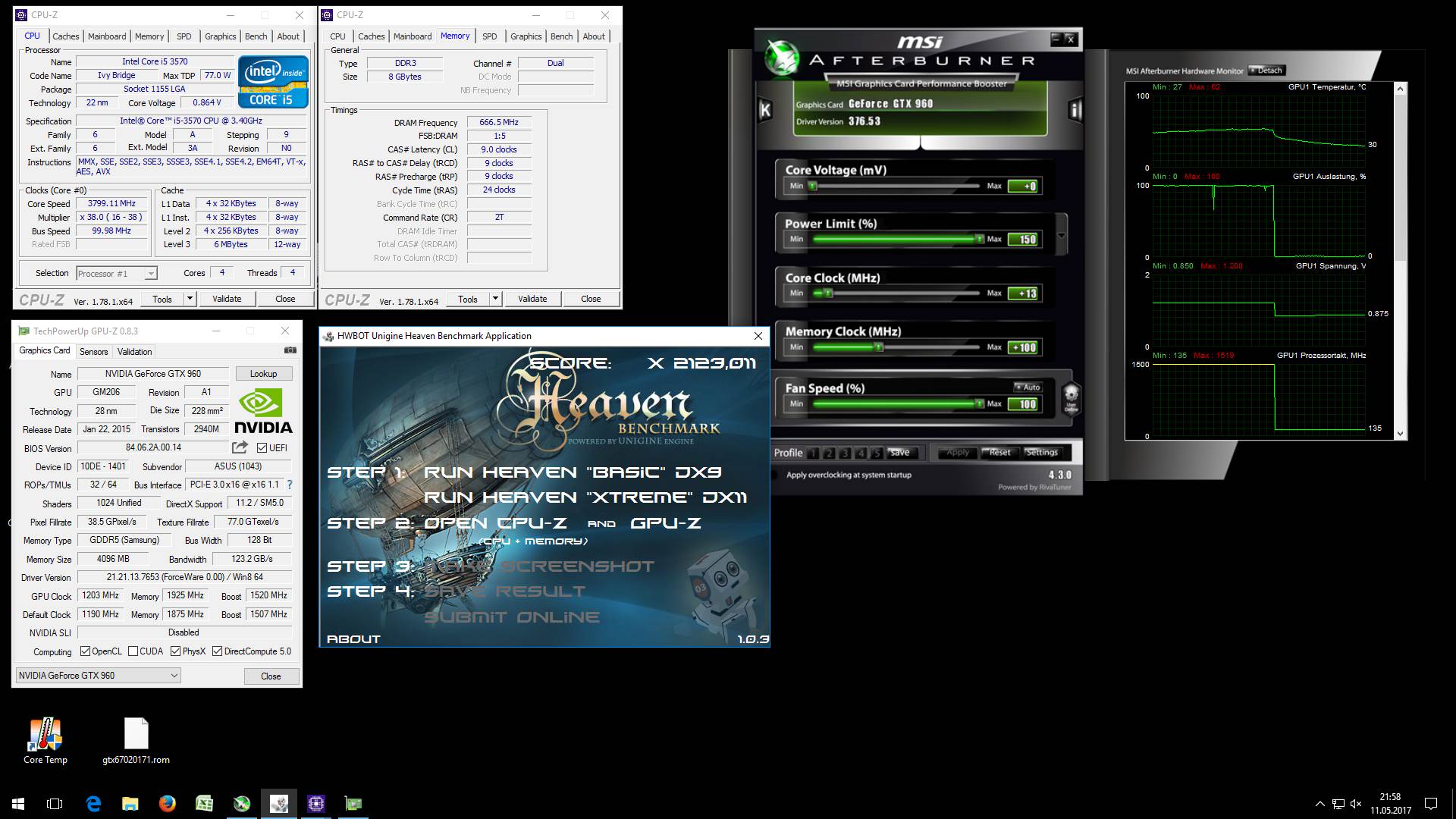Launch Microsoft Edge from the taskbar

click(x=93, y=804)
